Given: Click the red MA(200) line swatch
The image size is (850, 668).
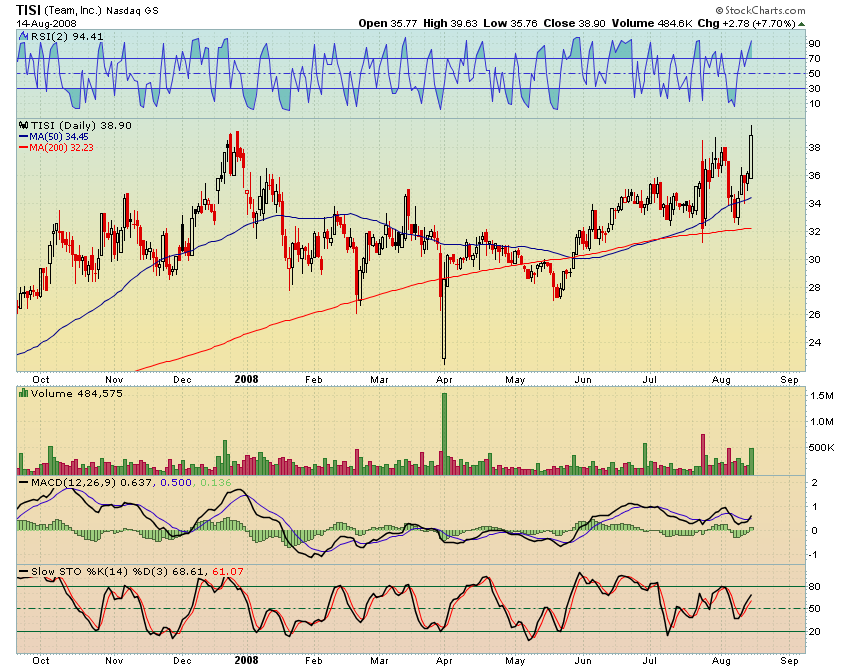Looking at the screenshot, I should click(x=23, y=147).
